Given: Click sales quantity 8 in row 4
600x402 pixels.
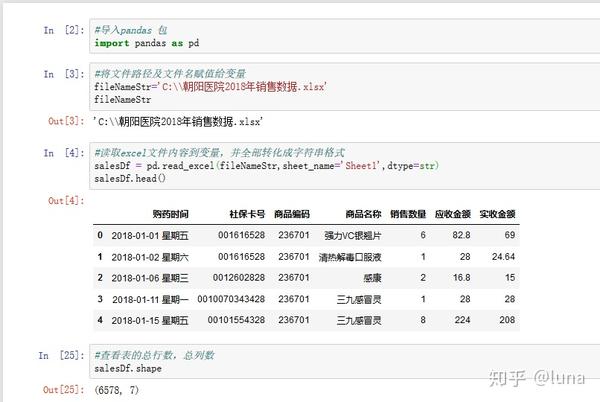Looking at the screenshot, I should point(423,320).
